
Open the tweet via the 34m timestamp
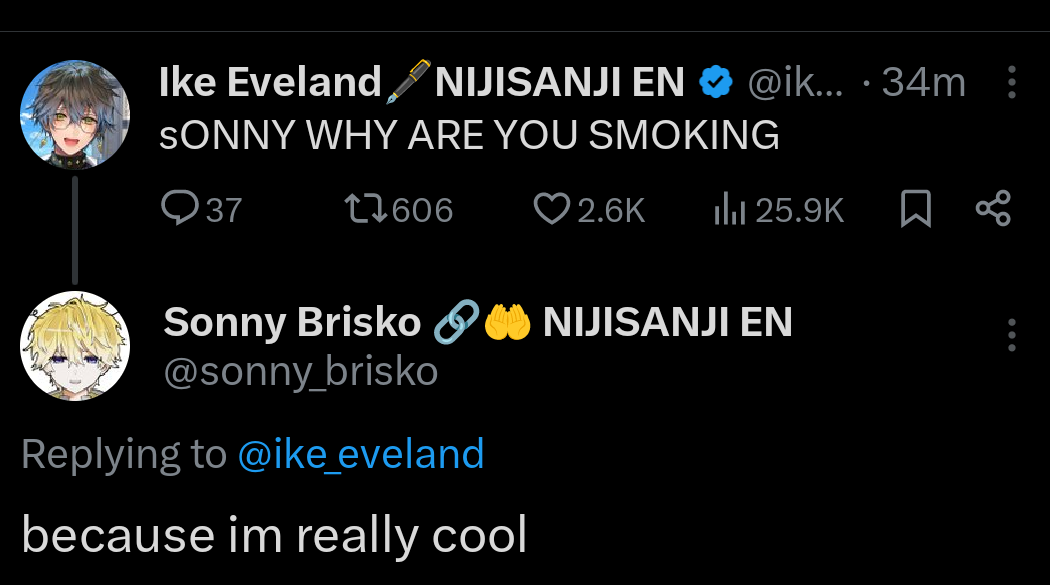coord(923,83)
